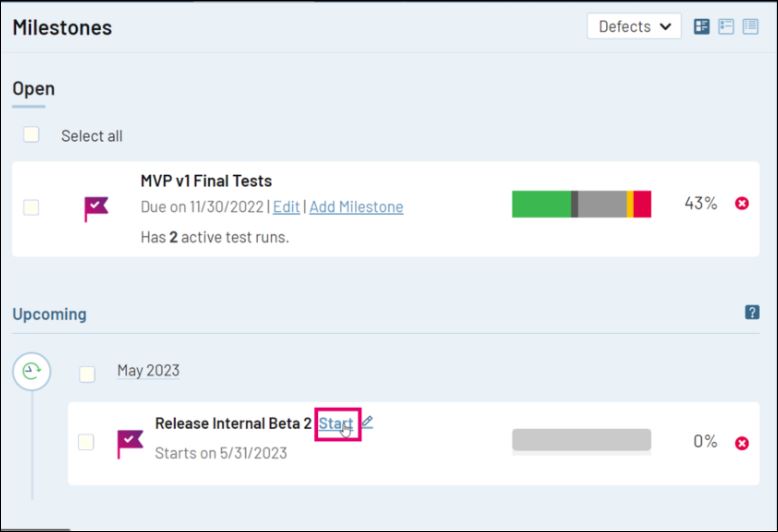Select the May 2023 group checkbox
Viewport: 778px width, 532px height.
tap(88, 374)
